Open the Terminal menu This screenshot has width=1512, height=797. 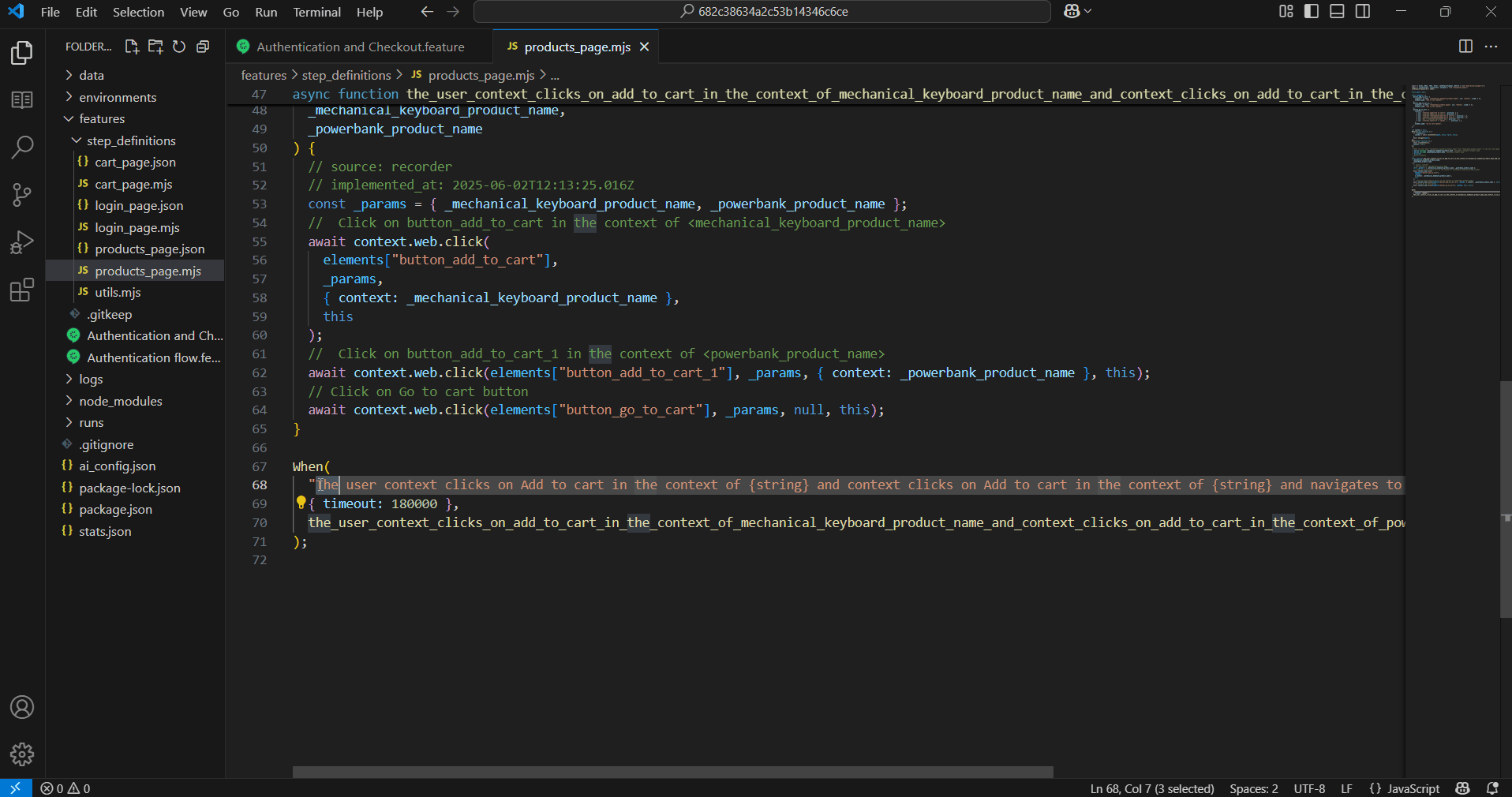tap(316, 12)
